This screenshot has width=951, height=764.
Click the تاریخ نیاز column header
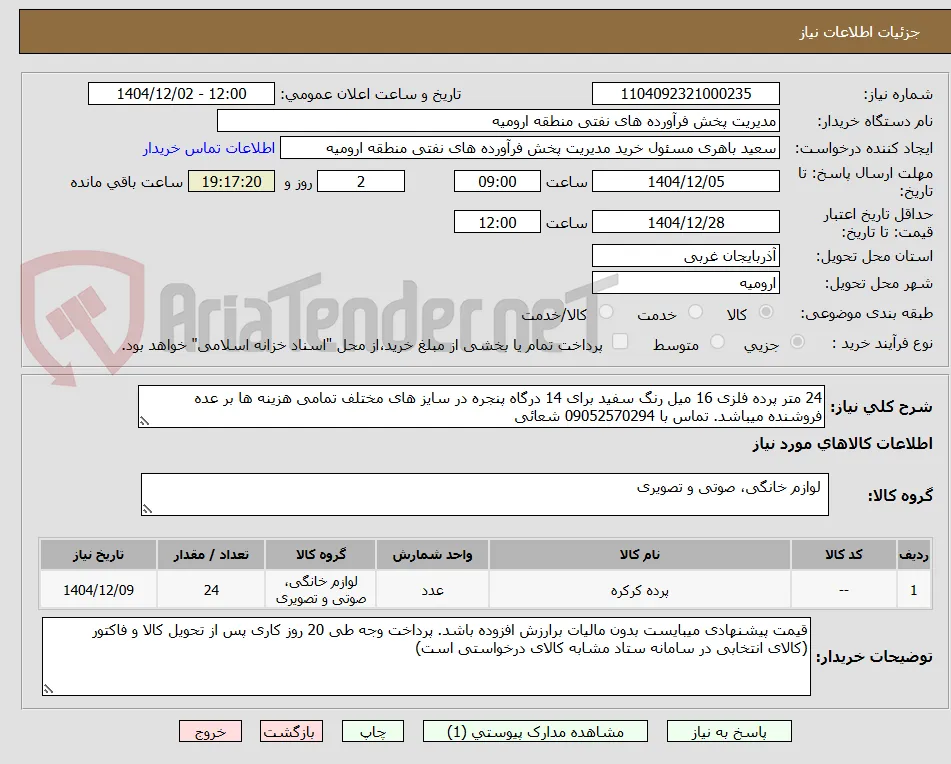[x=98, y=555]
